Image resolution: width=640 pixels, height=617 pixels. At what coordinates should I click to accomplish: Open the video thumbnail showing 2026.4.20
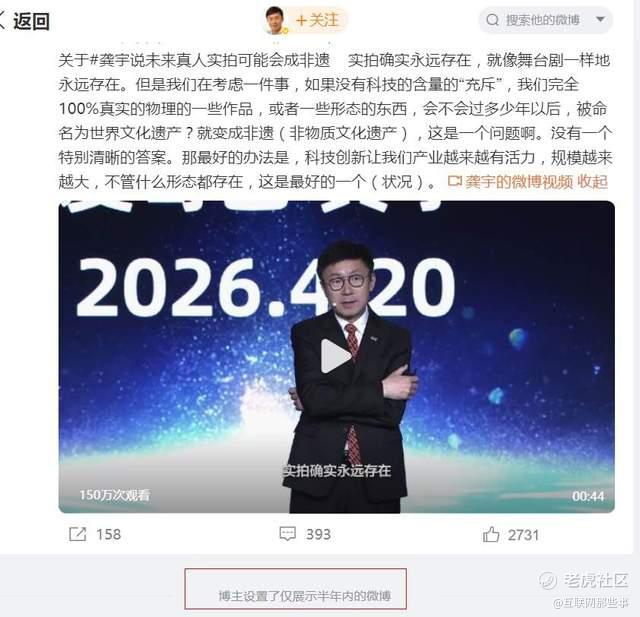point(337,357)
